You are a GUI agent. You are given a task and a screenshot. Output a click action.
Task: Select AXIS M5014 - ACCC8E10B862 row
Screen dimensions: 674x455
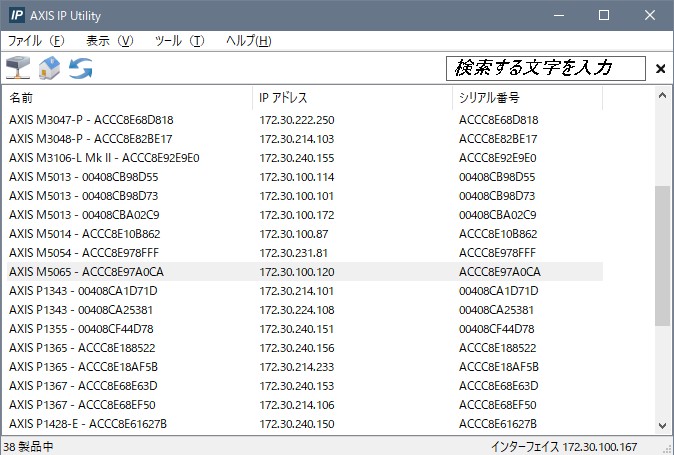click(x=305, y=234)
